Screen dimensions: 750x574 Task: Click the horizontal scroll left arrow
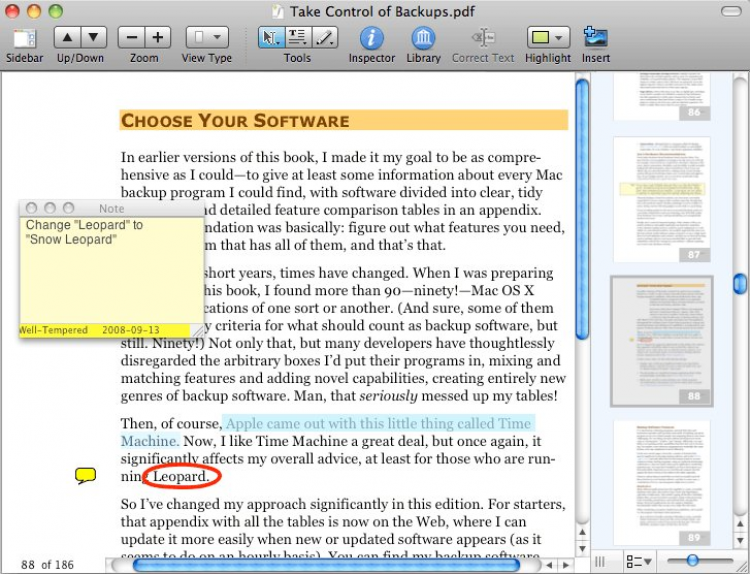[550, 565]
